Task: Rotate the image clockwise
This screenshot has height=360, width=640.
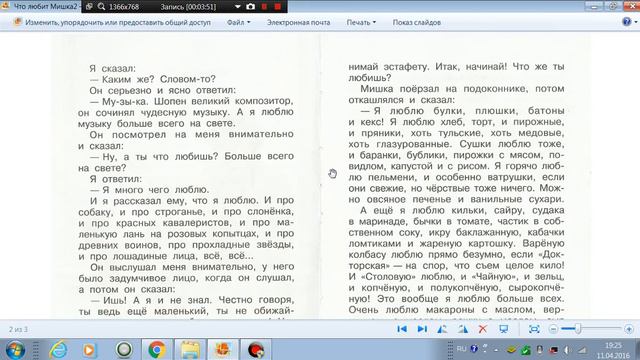Action: coord(462,329)
